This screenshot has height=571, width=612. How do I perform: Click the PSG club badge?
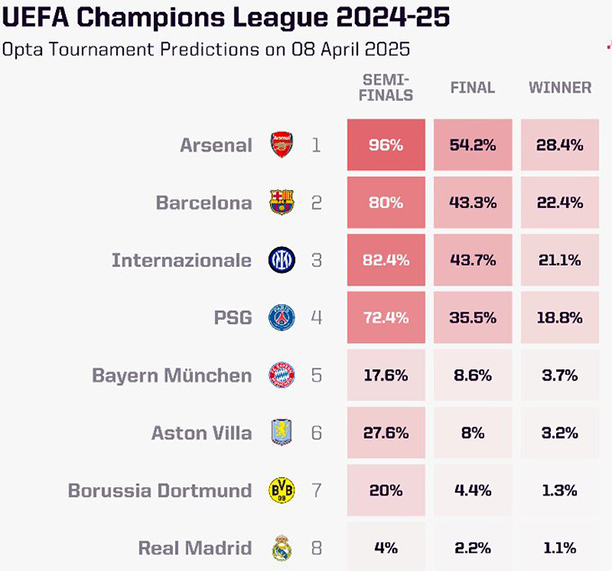click(x=282, y=318)
